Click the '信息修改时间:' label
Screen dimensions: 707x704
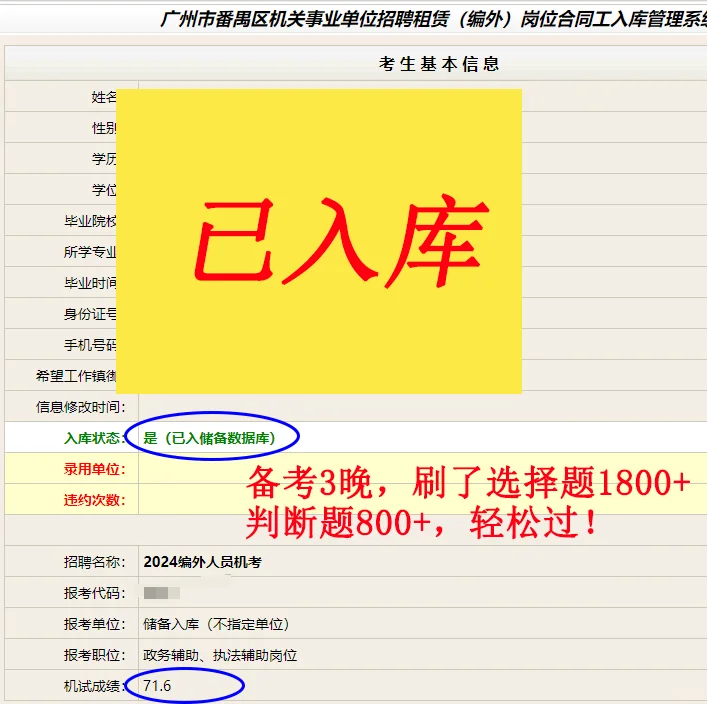point(81,407)
